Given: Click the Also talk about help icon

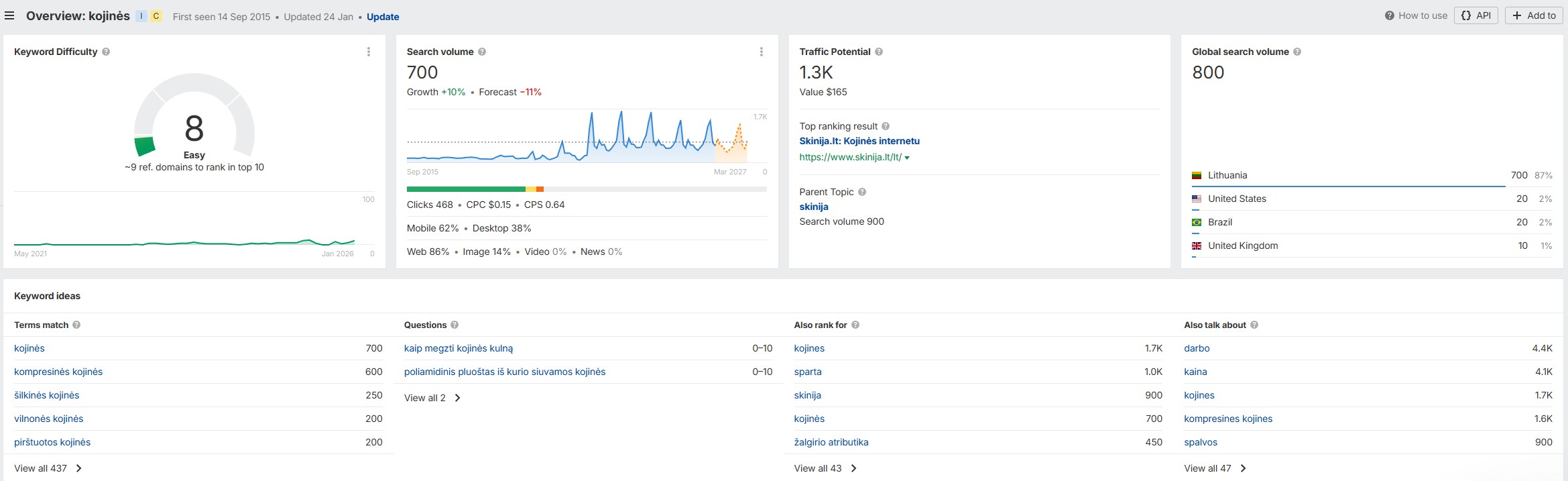Looking at the screenshot, I should tap(1254, 325).
